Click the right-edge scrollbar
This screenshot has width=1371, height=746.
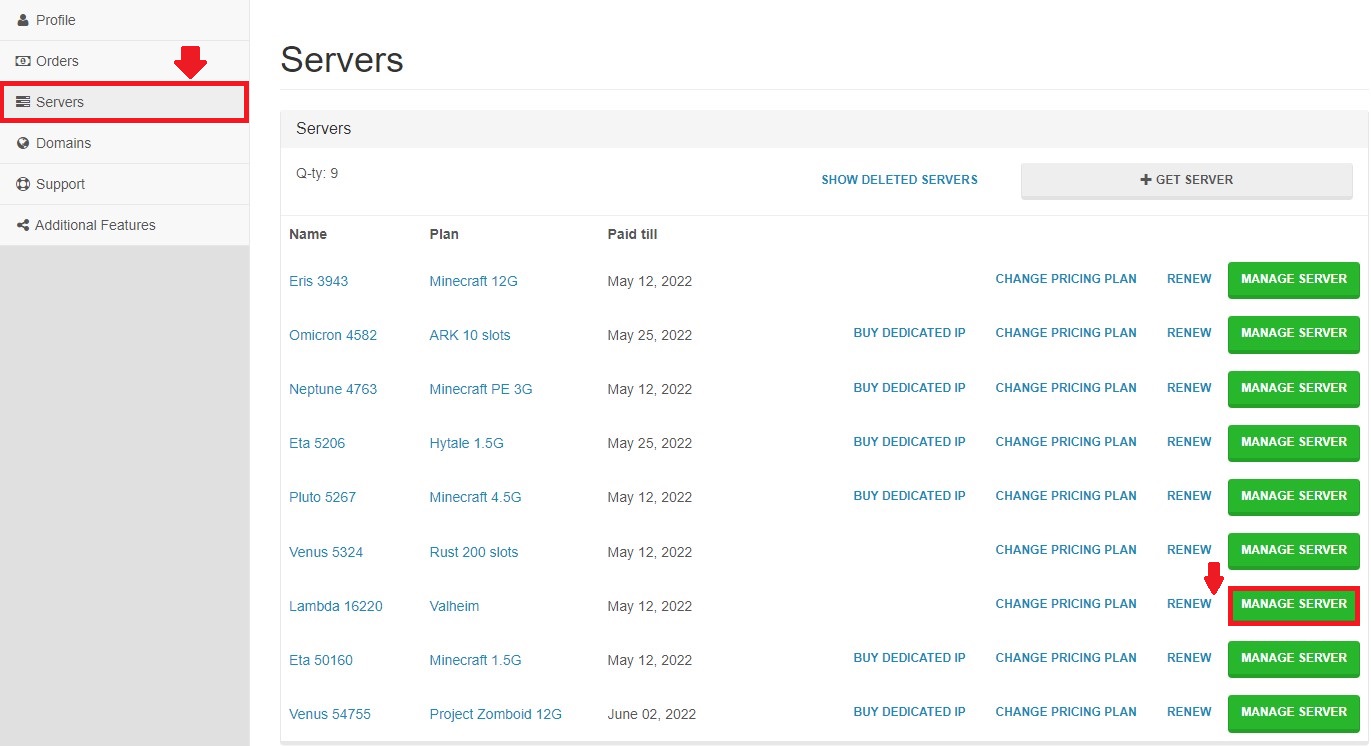(1366, 373)
